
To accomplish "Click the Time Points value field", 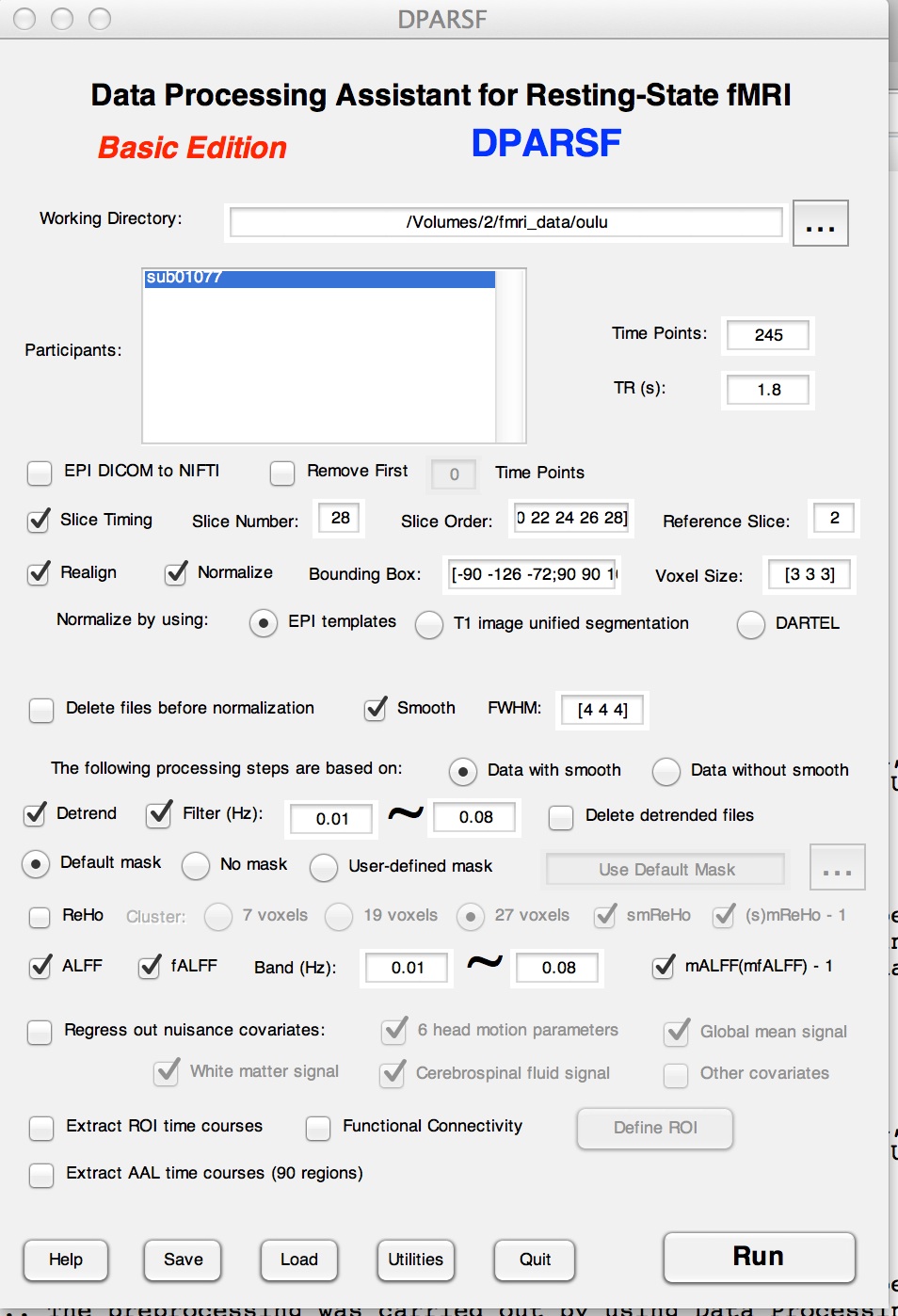I will 768,335.
